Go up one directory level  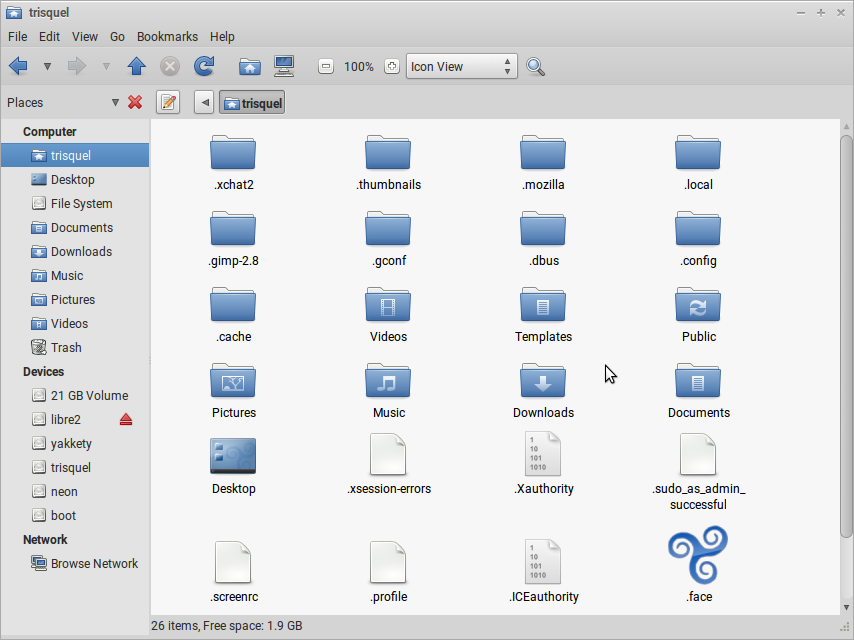135,66
